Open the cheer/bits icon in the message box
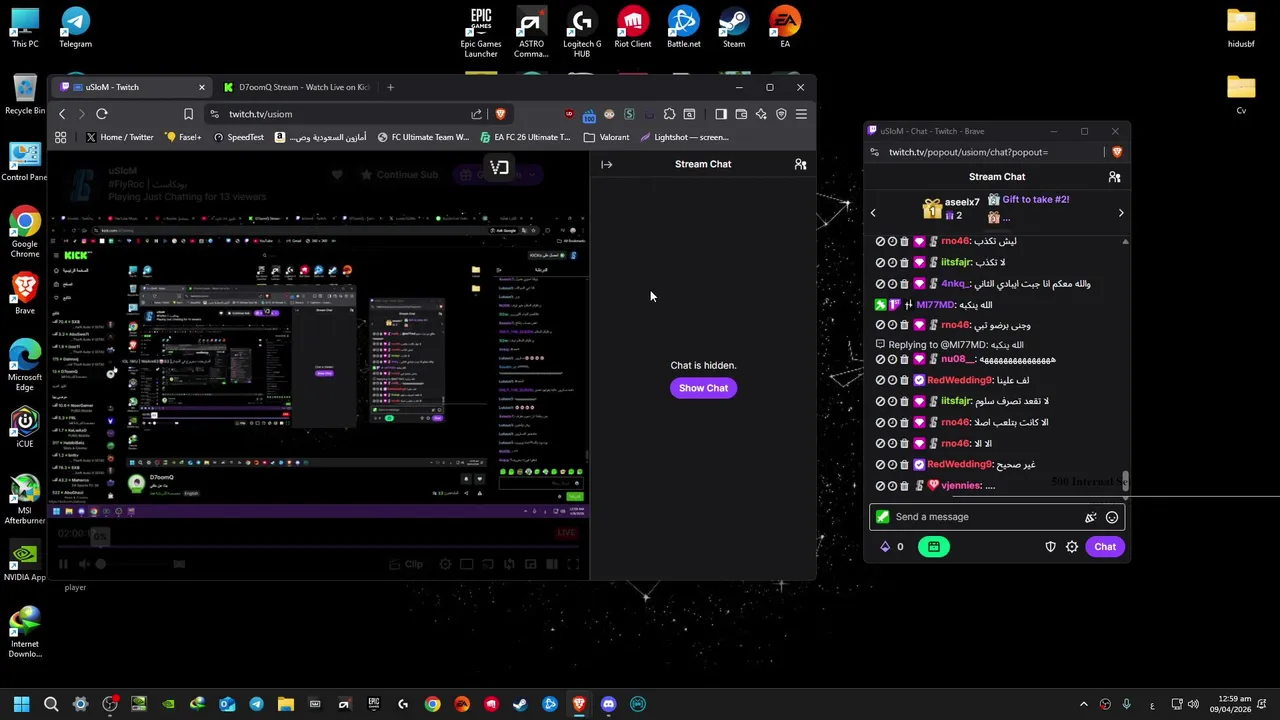1280x720 pixels. tap(1090, 518)
